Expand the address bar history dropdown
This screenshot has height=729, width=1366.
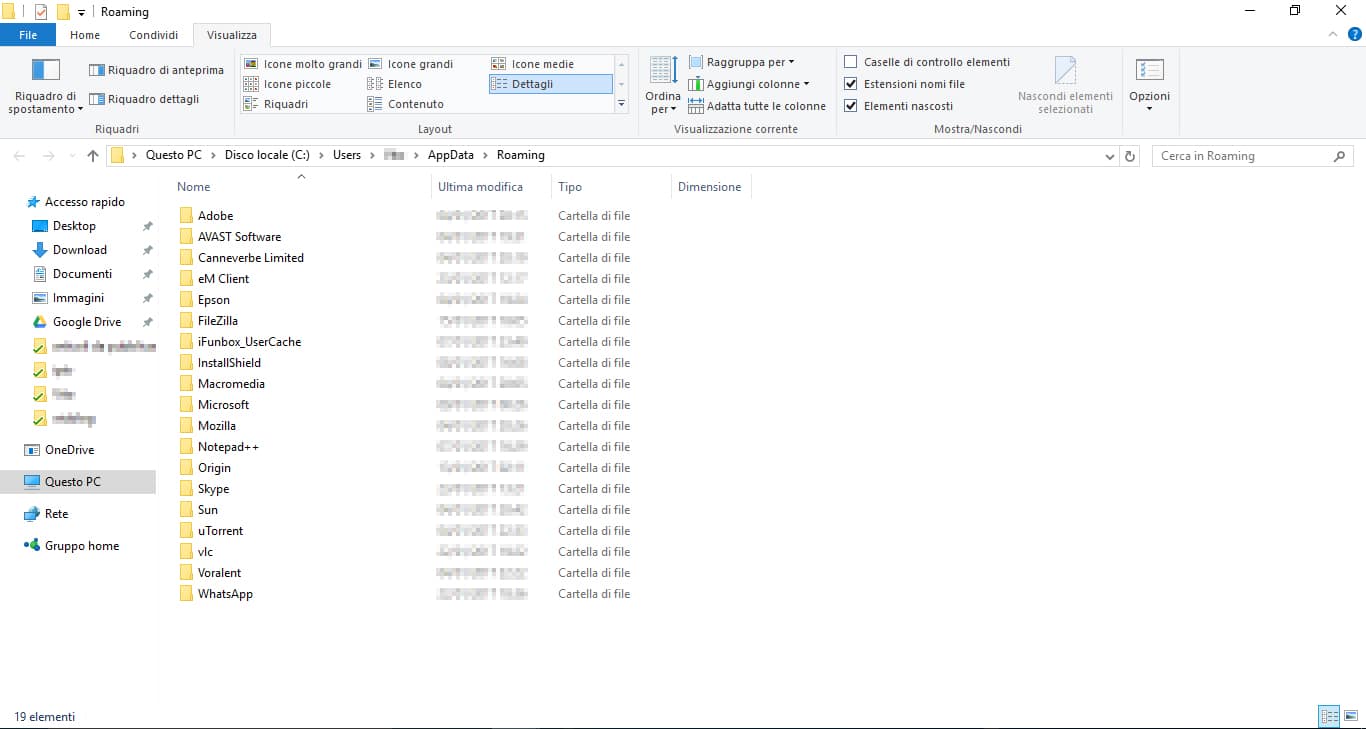point(1109,155)
